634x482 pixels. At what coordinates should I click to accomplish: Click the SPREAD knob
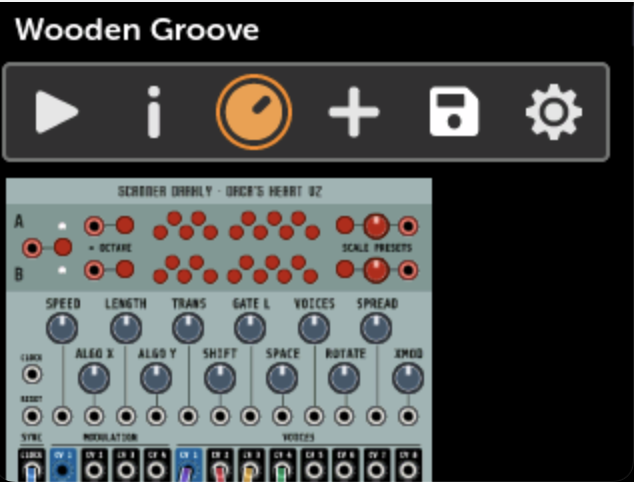coord(376,327)
